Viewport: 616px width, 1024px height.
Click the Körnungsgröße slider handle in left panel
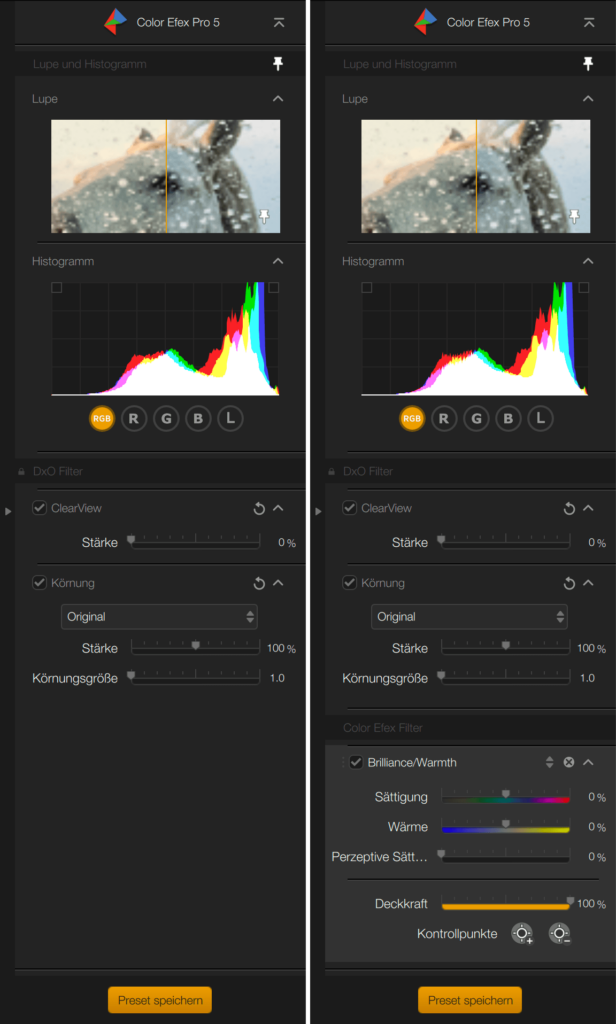tap(131, 675)
